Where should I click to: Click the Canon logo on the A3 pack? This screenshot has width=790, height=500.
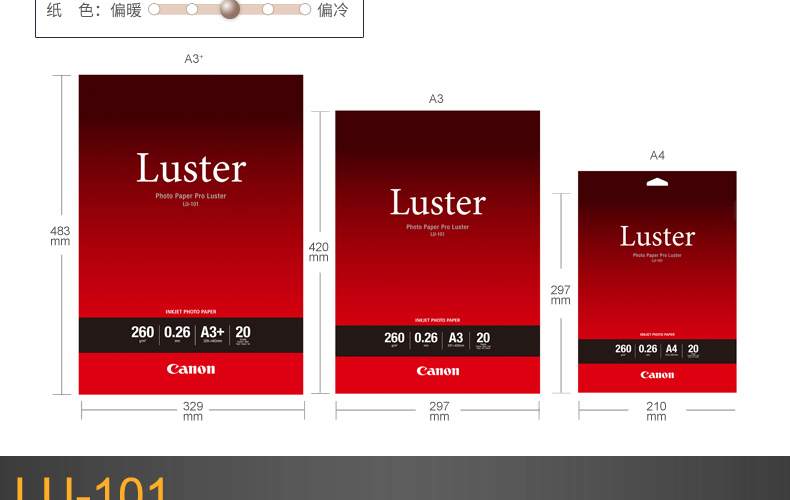(437, 371)
